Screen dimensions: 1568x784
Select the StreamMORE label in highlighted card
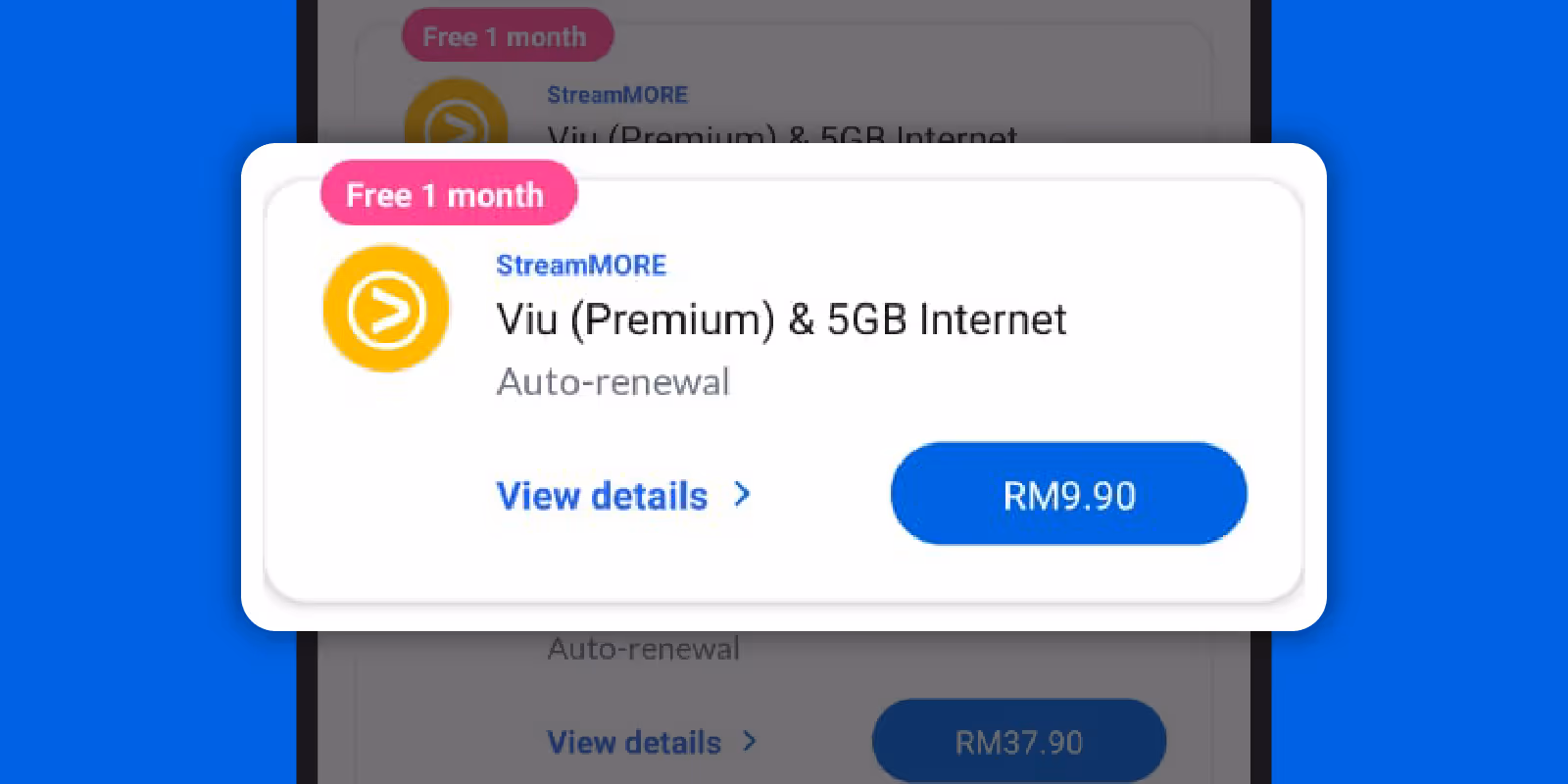point(581,266)
